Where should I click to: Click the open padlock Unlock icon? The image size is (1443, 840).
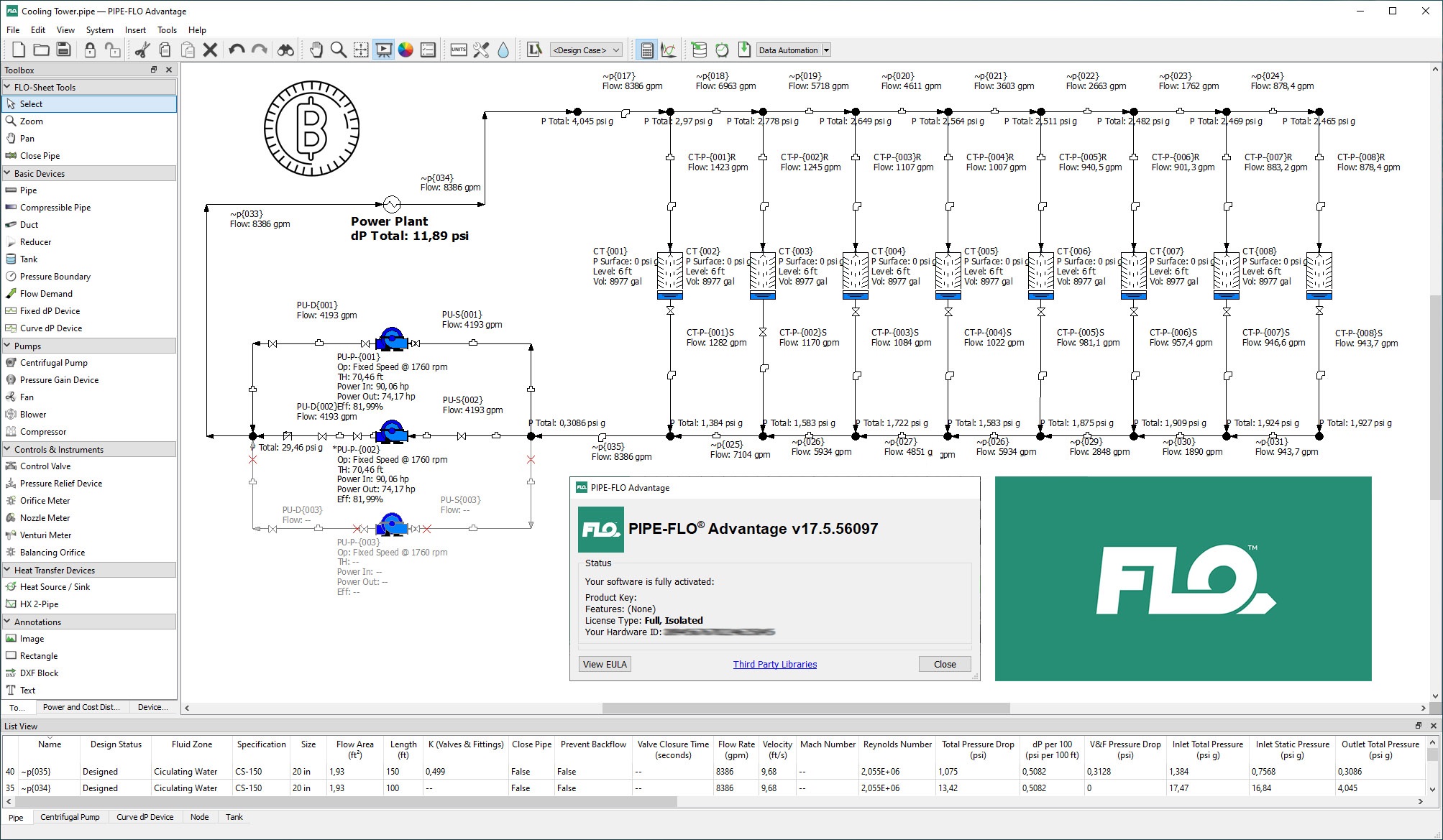(112, 50)
